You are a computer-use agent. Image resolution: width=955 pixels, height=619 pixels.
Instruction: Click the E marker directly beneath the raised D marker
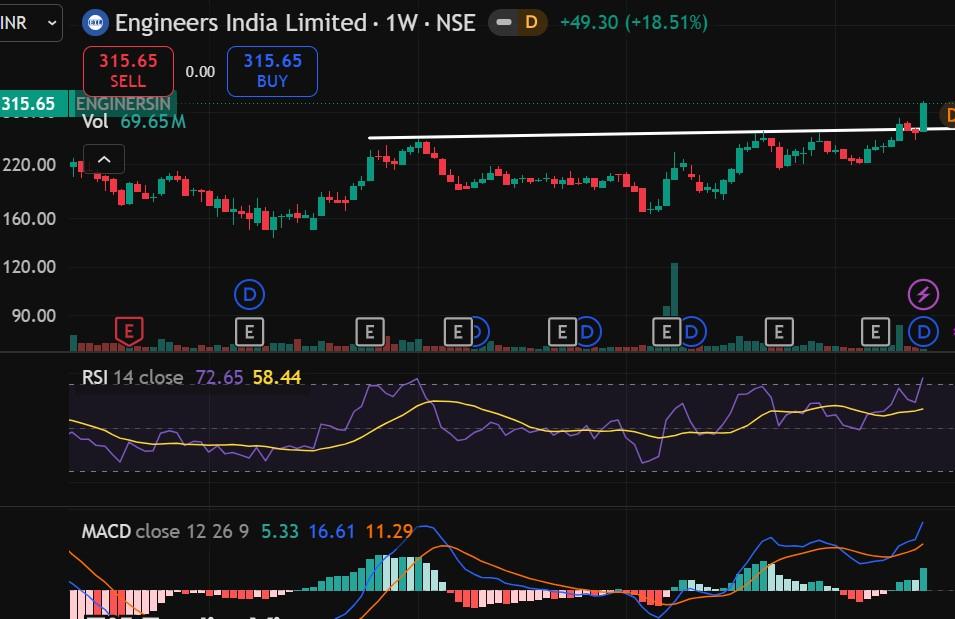pos(249,333)
